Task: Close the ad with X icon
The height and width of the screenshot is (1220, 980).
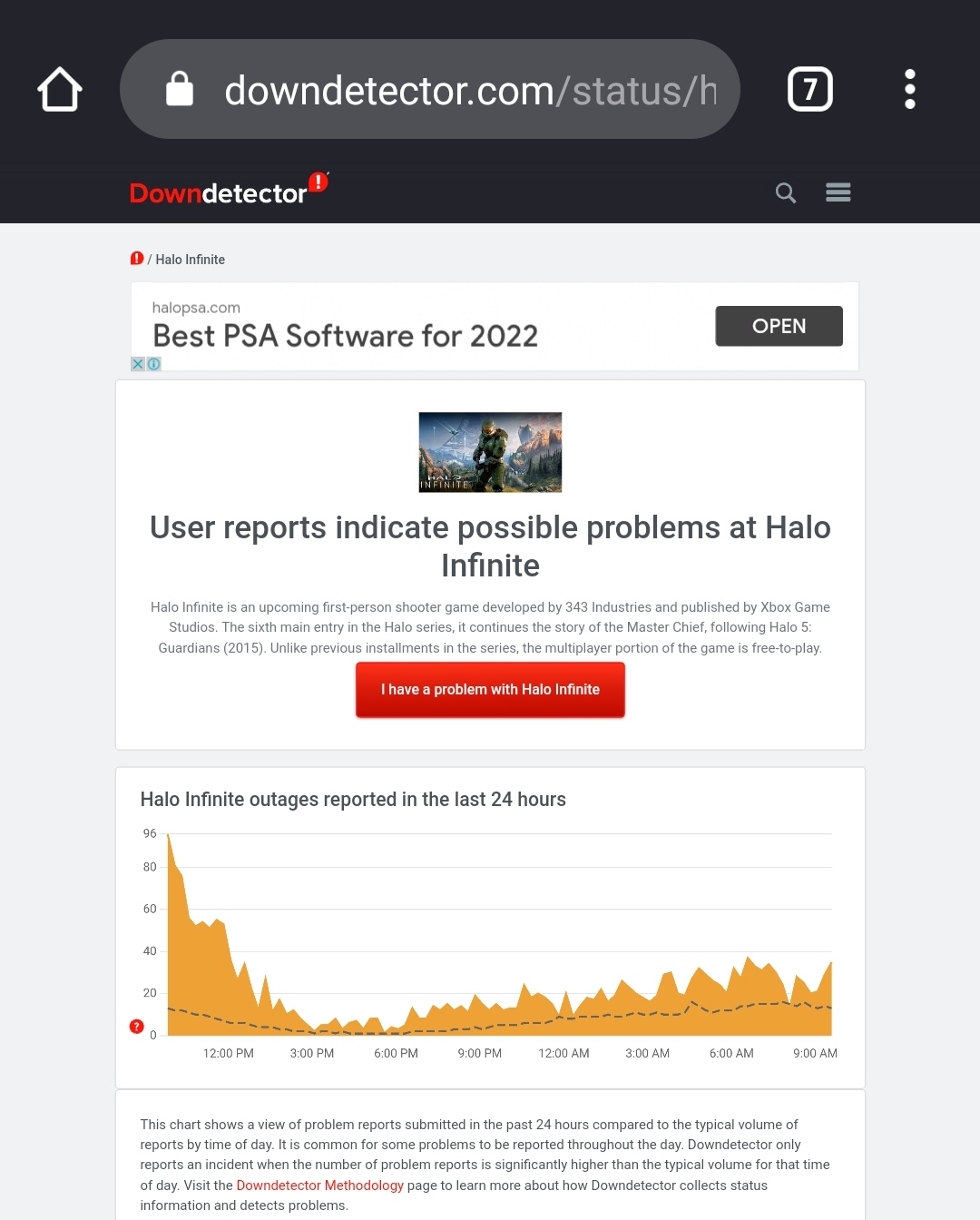Action: (138, 364)
